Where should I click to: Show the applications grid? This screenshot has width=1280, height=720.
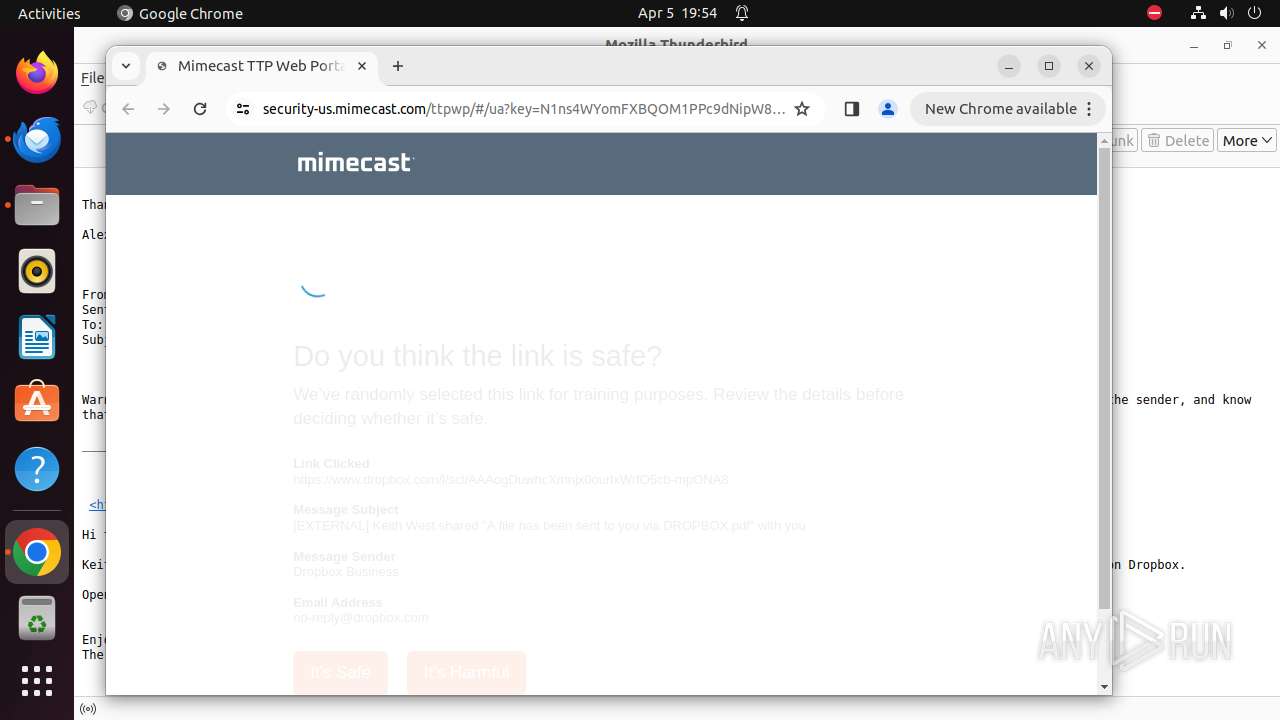(x=37, y=681)
